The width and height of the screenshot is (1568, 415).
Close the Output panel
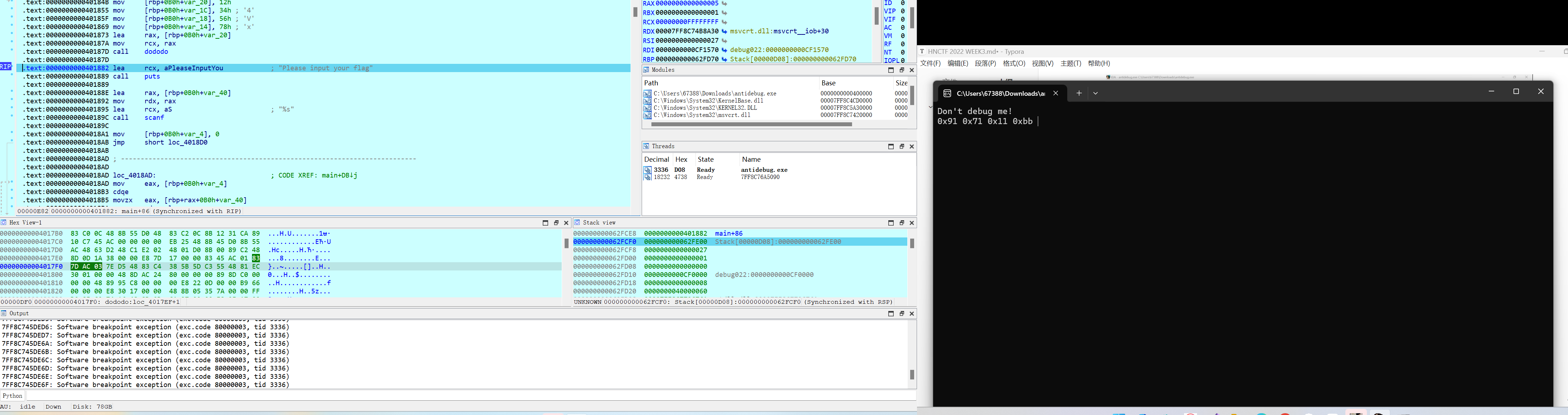[x=912, y=314]
